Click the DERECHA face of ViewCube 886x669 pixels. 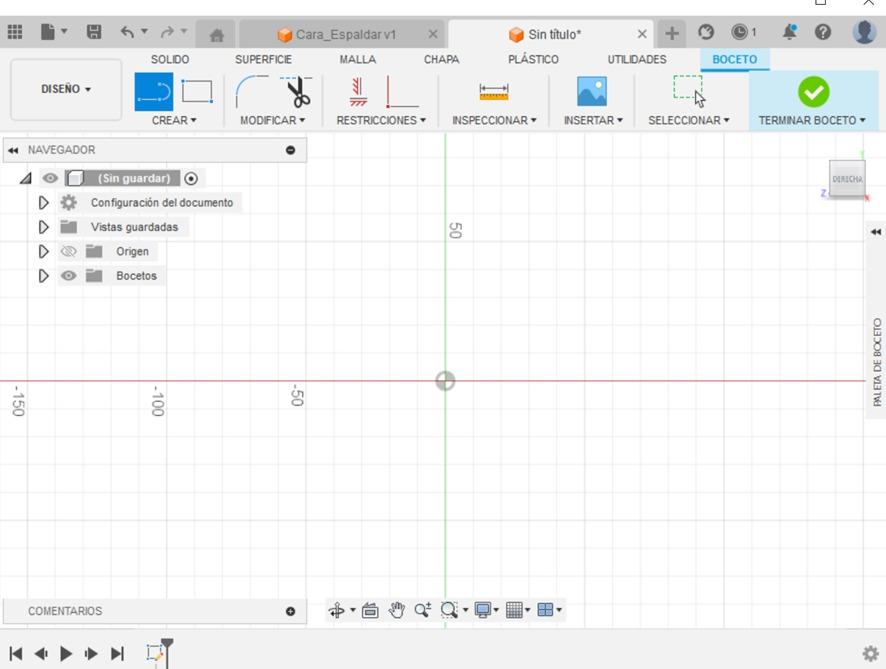point(847,179)
